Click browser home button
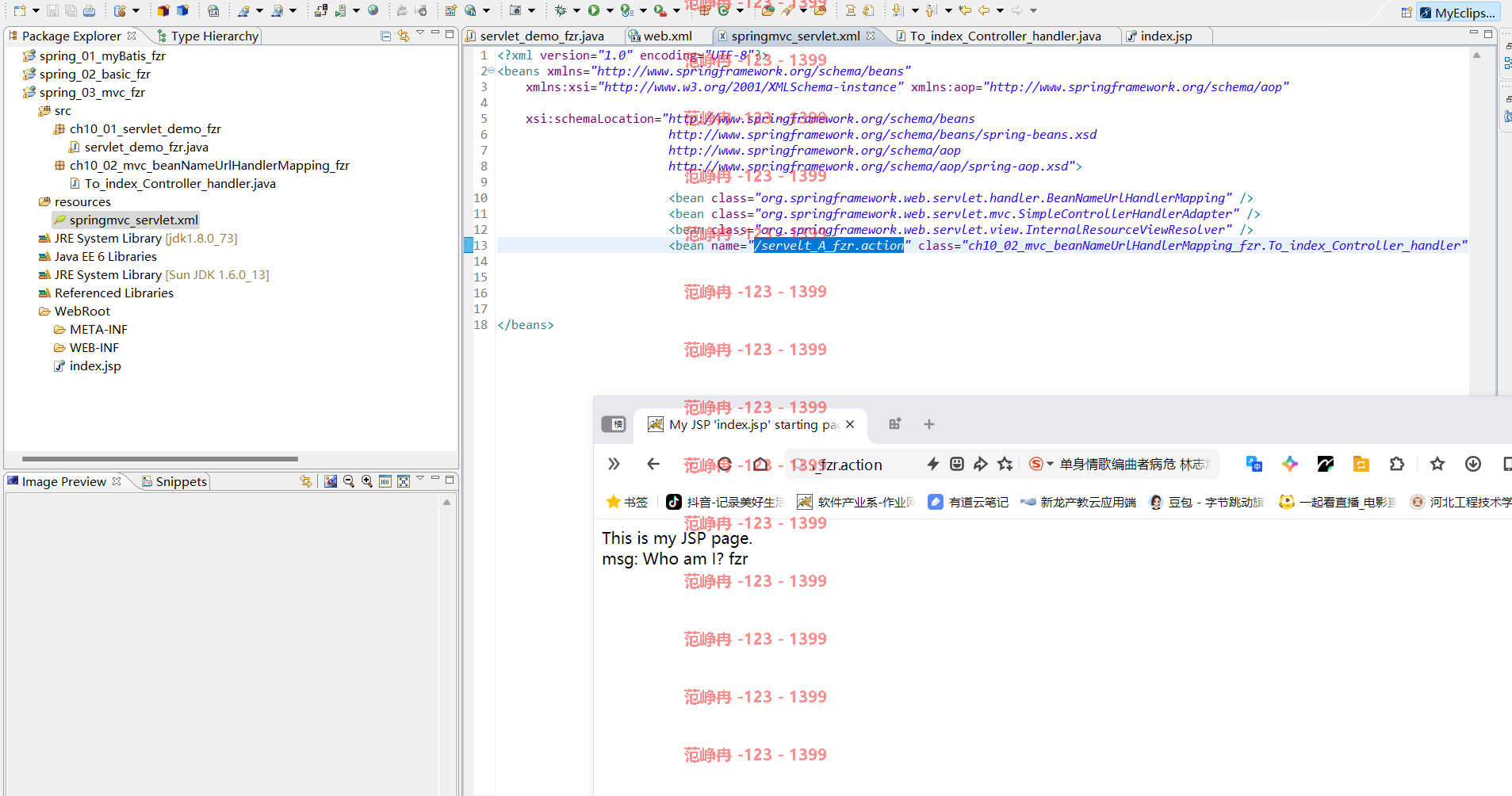 761,465
